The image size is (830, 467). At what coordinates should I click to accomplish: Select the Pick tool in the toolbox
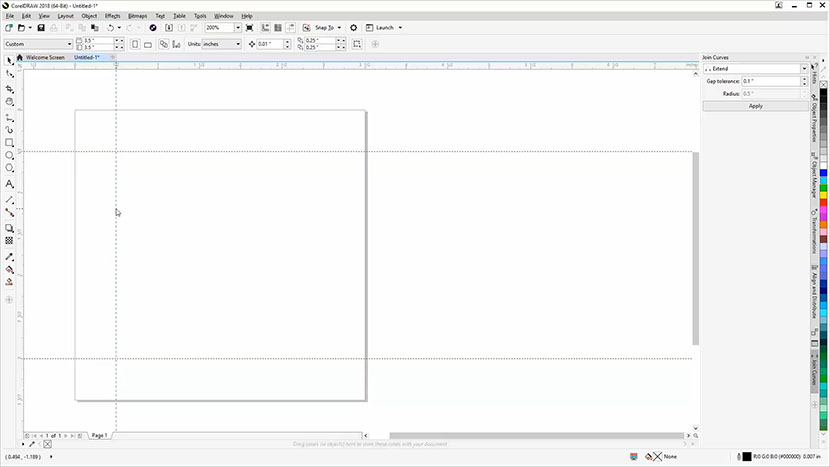[x=10, y=60]
